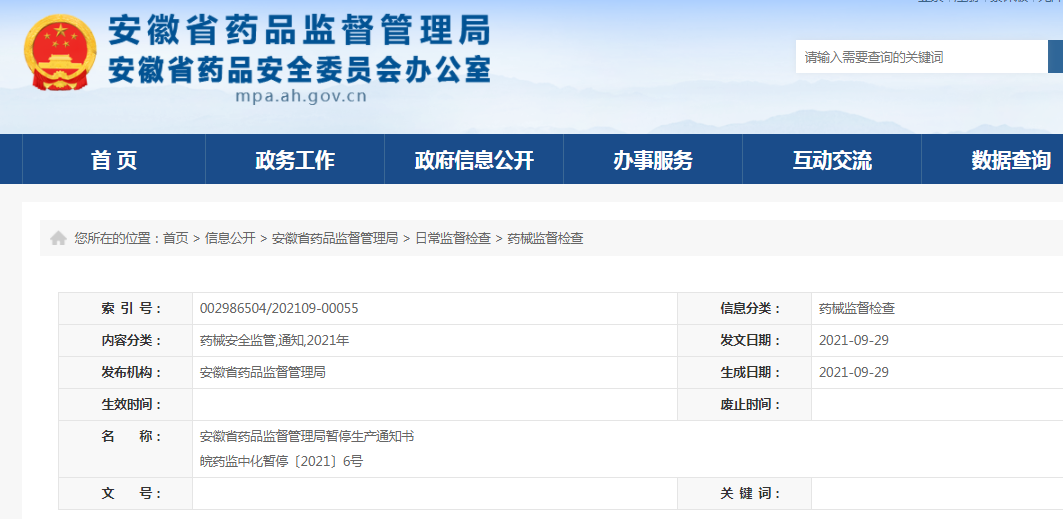Open 药械监督检查 breadcrumb link
This screenshot has height=519, width=1063.
pos(546,238)
